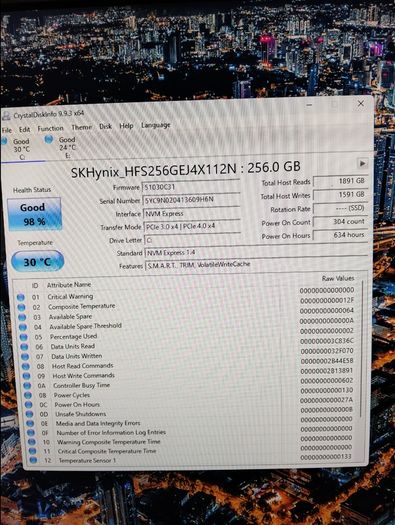
Task: Click the status circle for Temperature Sensor 1
Action: [x=33, y=460]
